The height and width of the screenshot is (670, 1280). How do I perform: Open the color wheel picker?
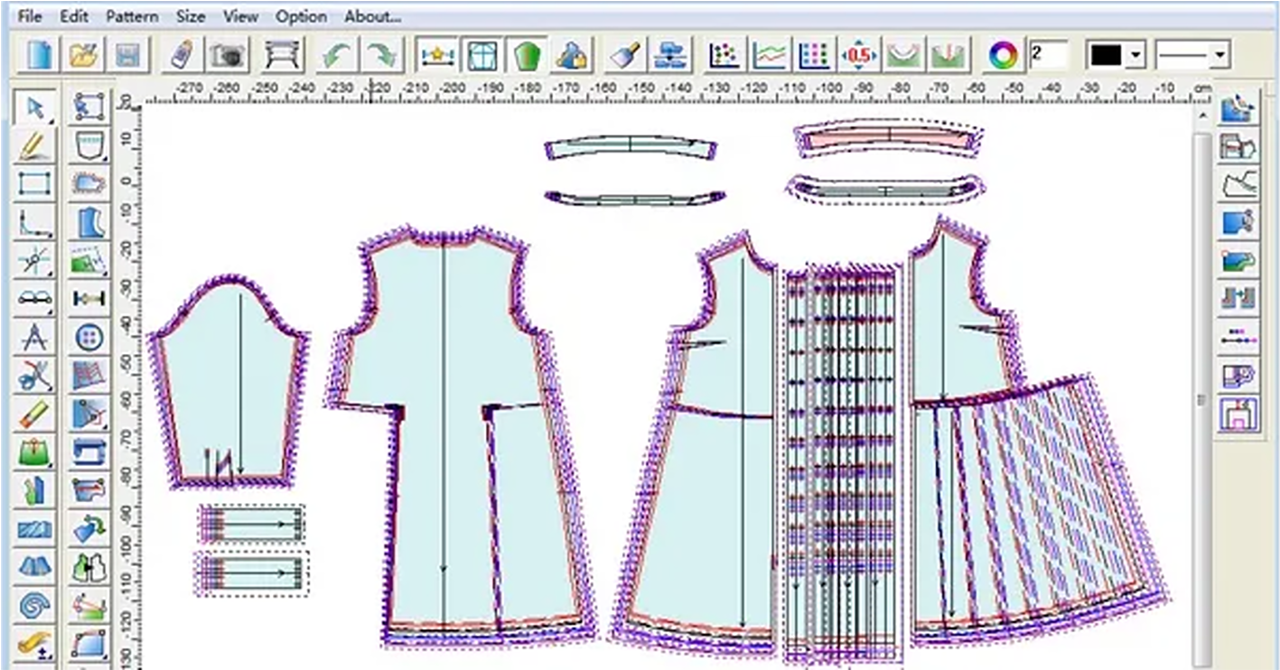[1000, 55]
